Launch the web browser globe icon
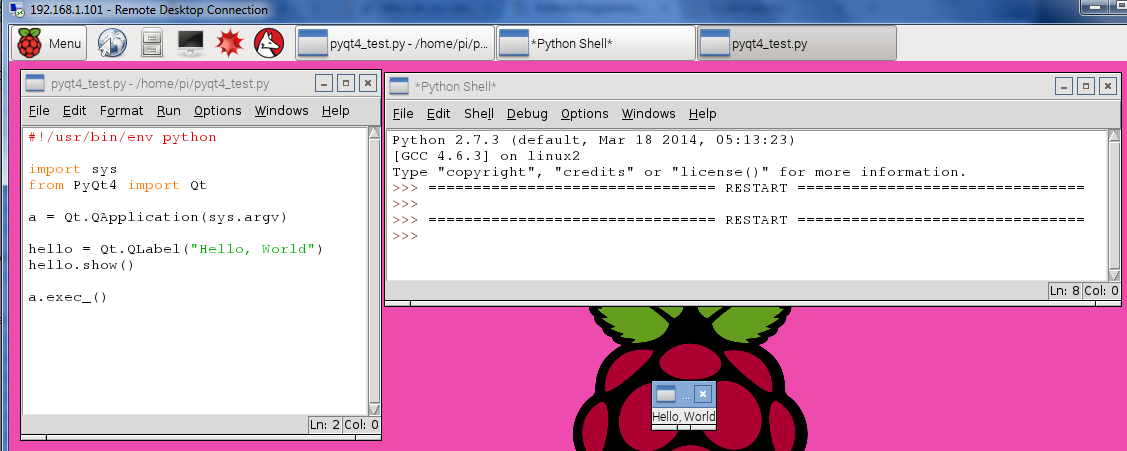 coord(112,43)
